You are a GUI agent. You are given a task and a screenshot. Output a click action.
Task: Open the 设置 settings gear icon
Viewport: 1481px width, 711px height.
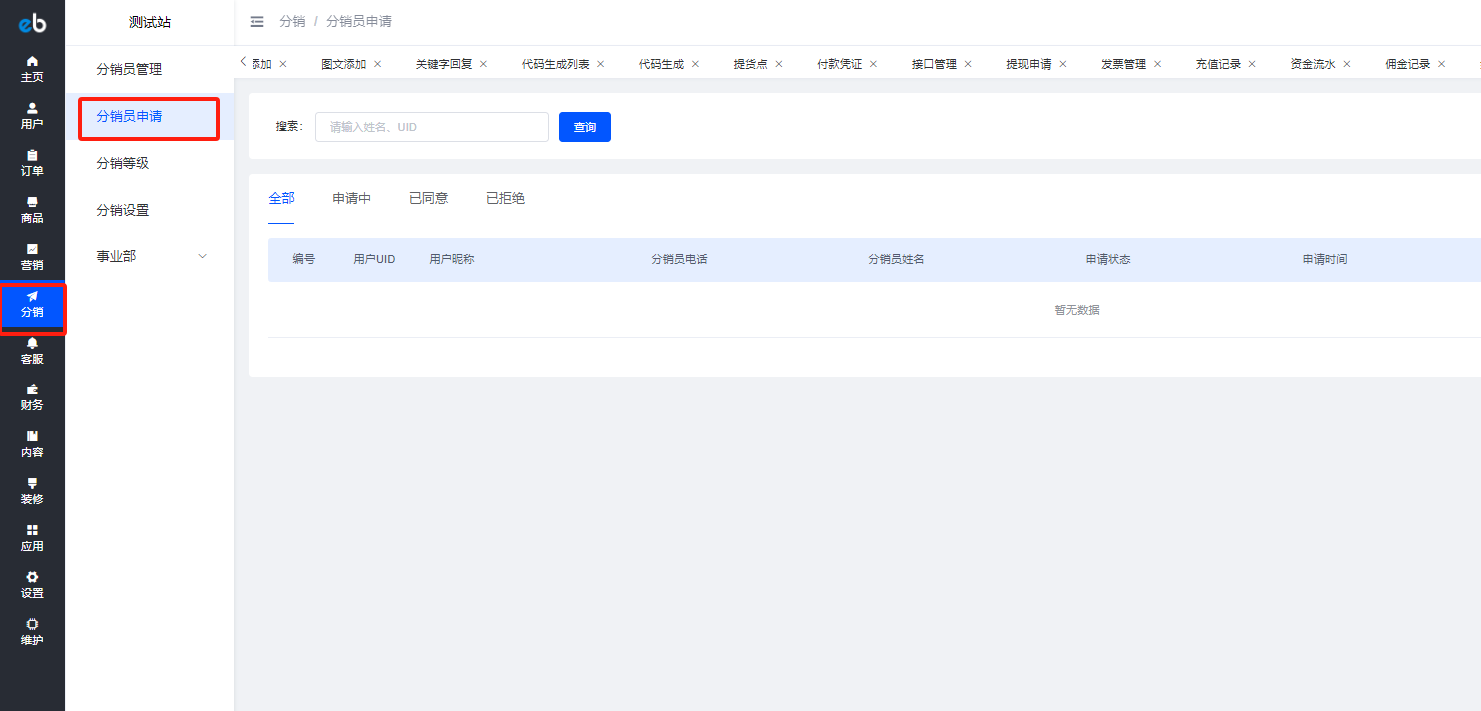[32, 577]
